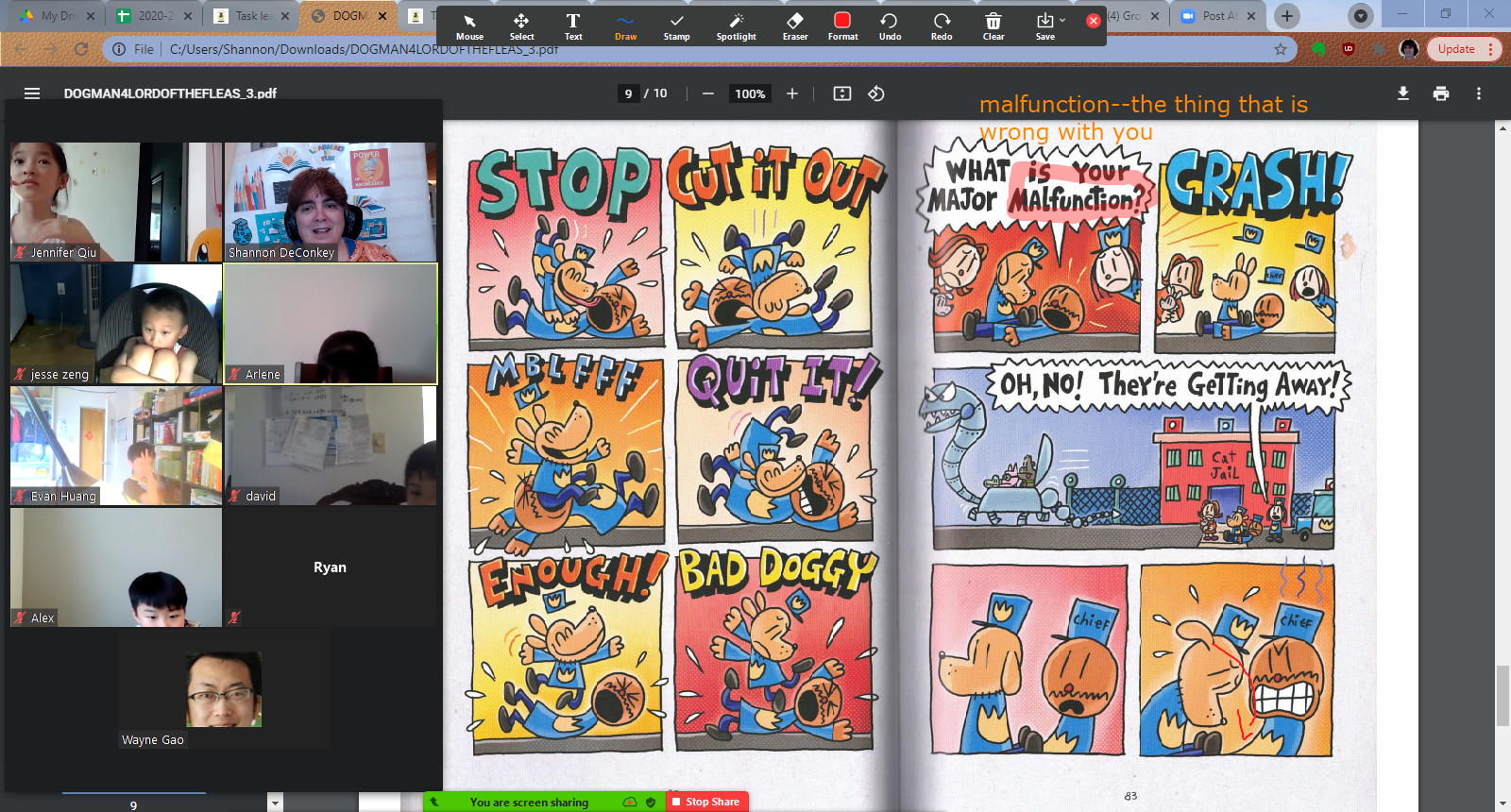Open the Stamp annotation tool
The width and height of the screenshot is (1511, 812).
pyautogui.click(x=676, y=26)
